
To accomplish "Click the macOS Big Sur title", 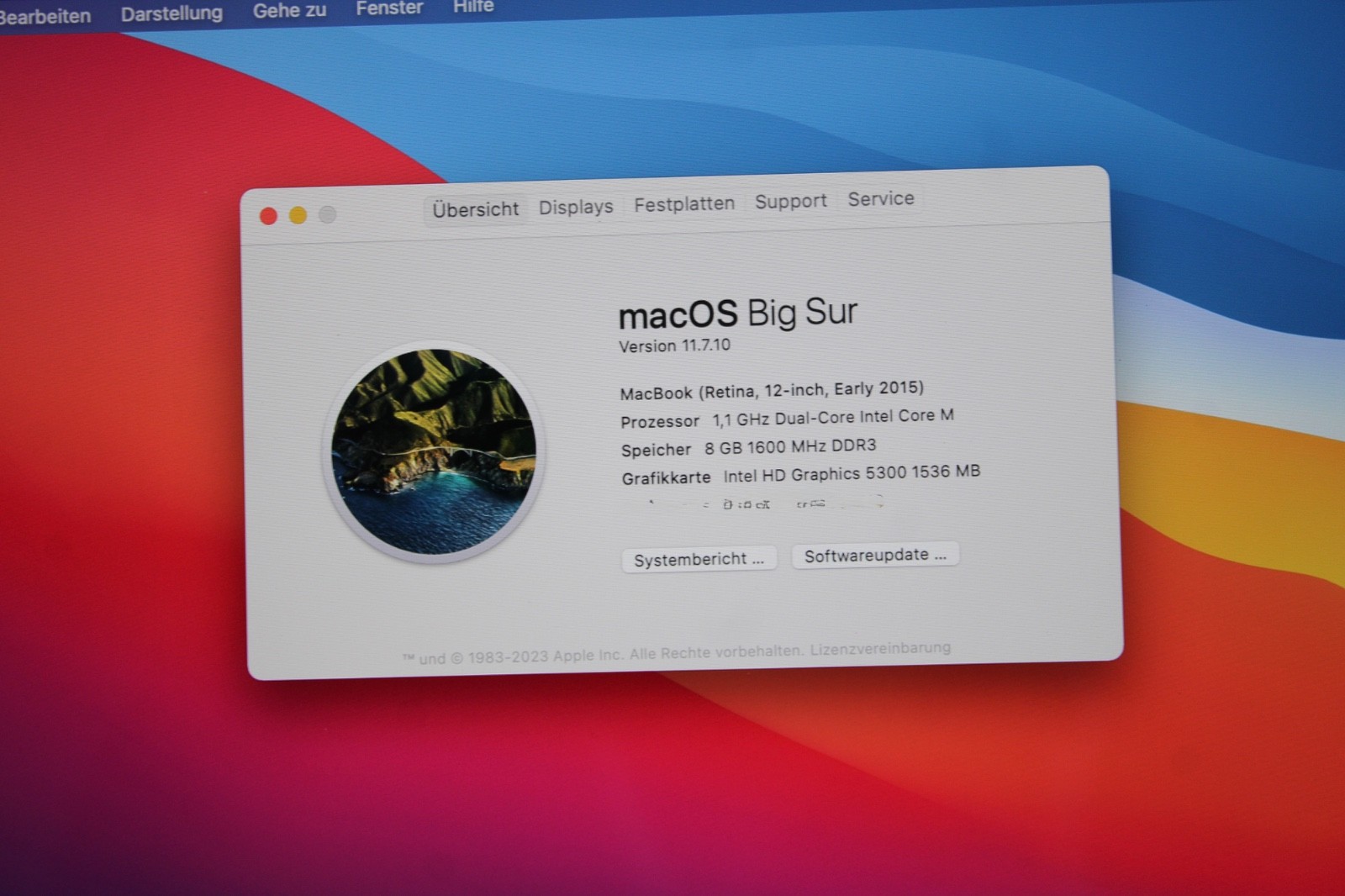I will pyautogui.click(x=737, y=314).
